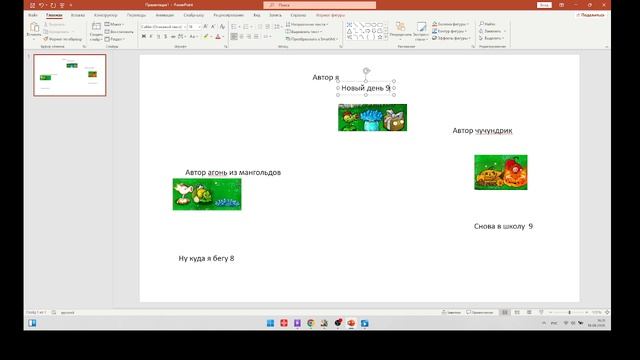Toggle bold formatting
This screenshot has height=360, width=640.
pos(144,37)
